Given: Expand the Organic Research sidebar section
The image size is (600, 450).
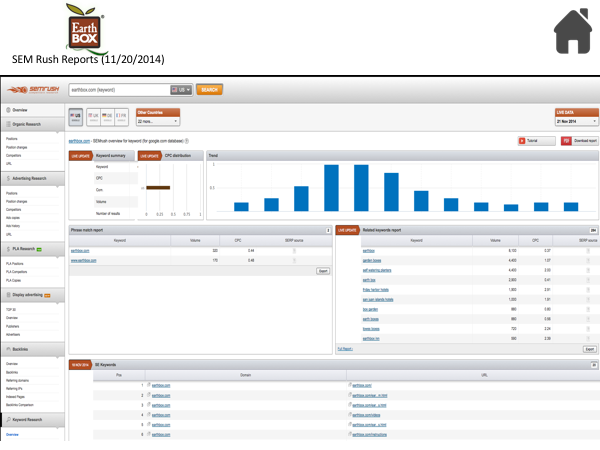Looking at the screenshot, I should coord(32,124).
